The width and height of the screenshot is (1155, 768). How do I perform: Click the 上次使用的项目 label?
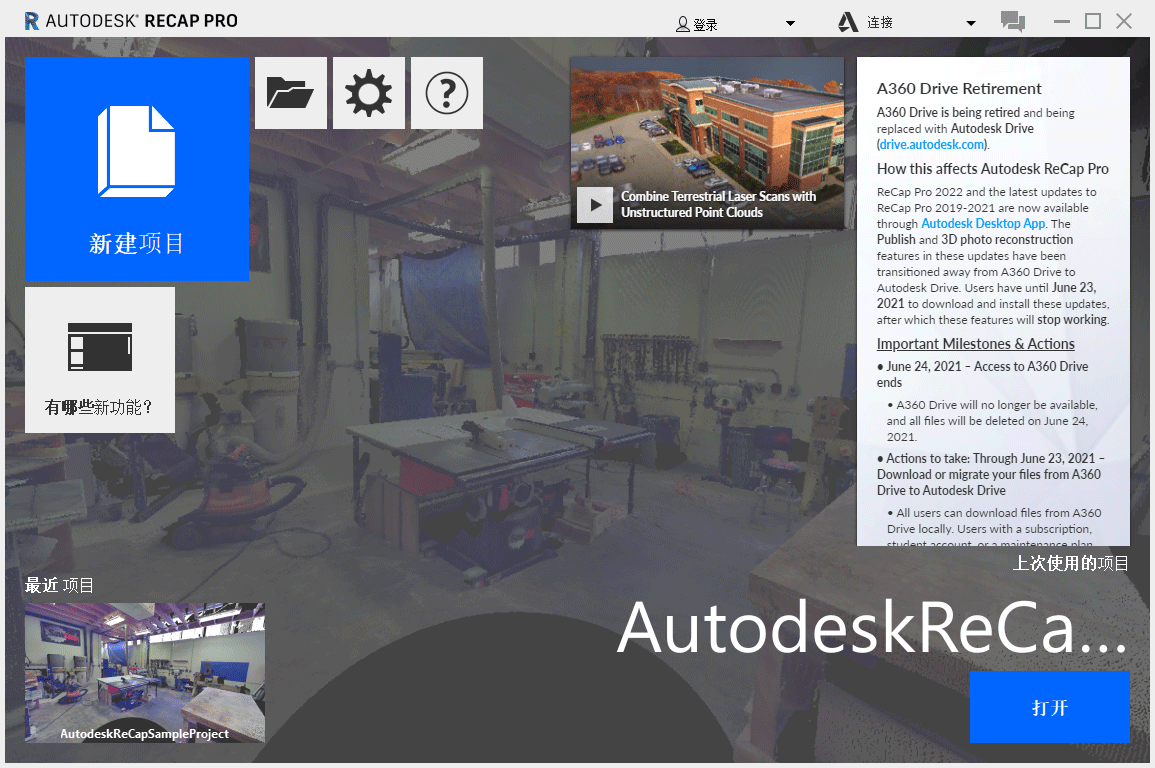pyautogui.click(x=1070, y=563)
